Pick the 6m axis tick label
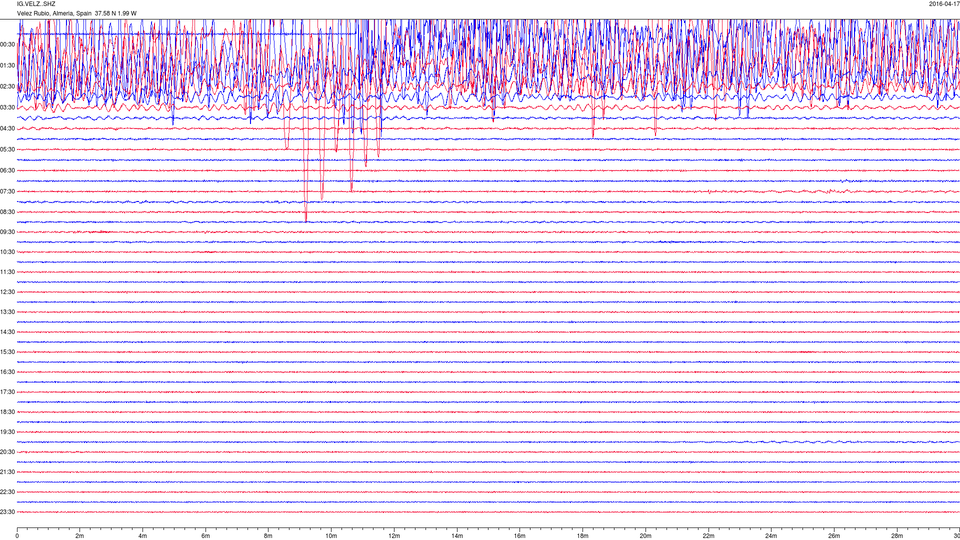Screen dimensions: 960x540 (206, 536)
